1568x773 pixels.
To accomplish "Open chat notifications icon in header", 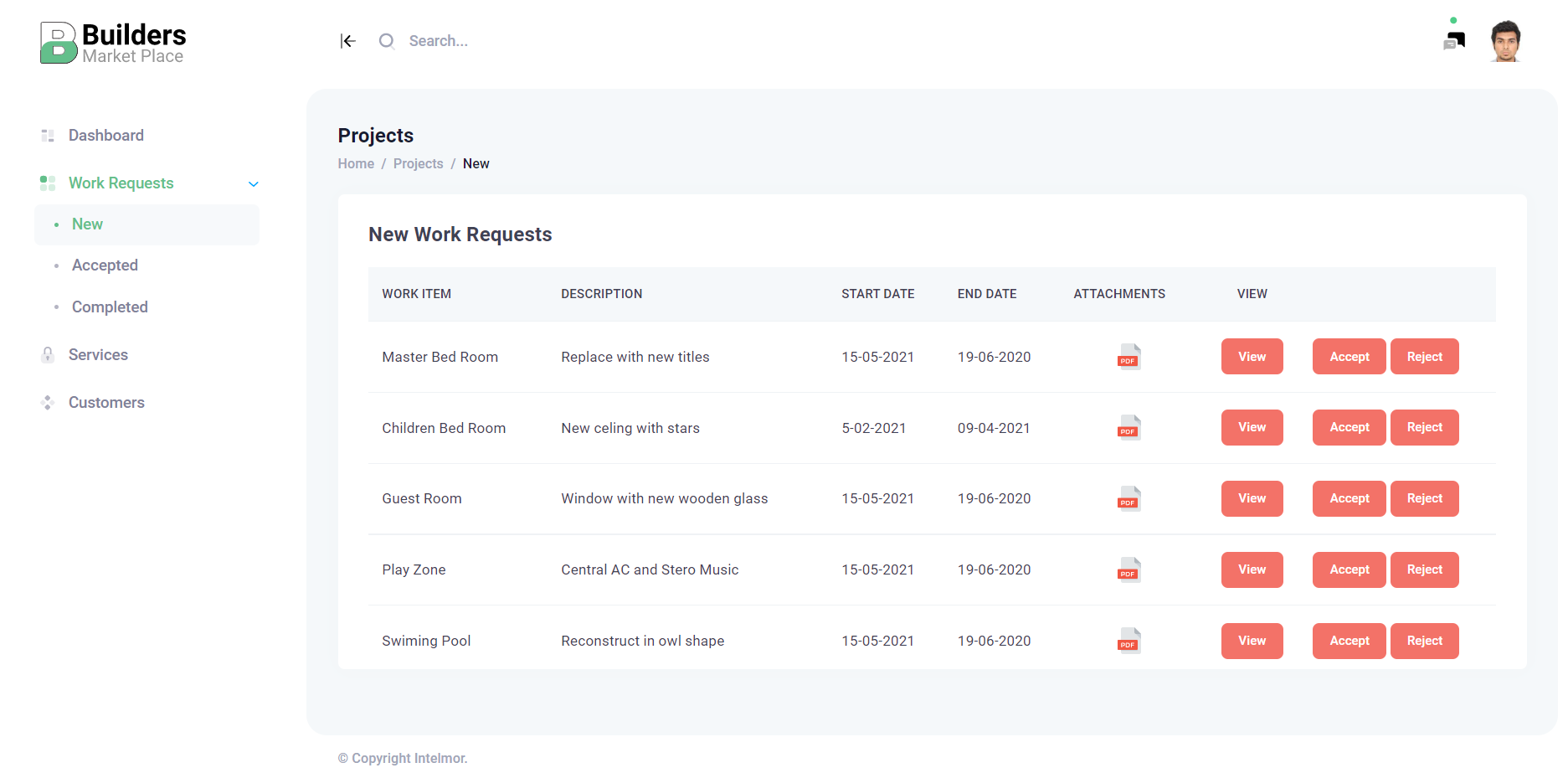I will [x=1454, y=40].
